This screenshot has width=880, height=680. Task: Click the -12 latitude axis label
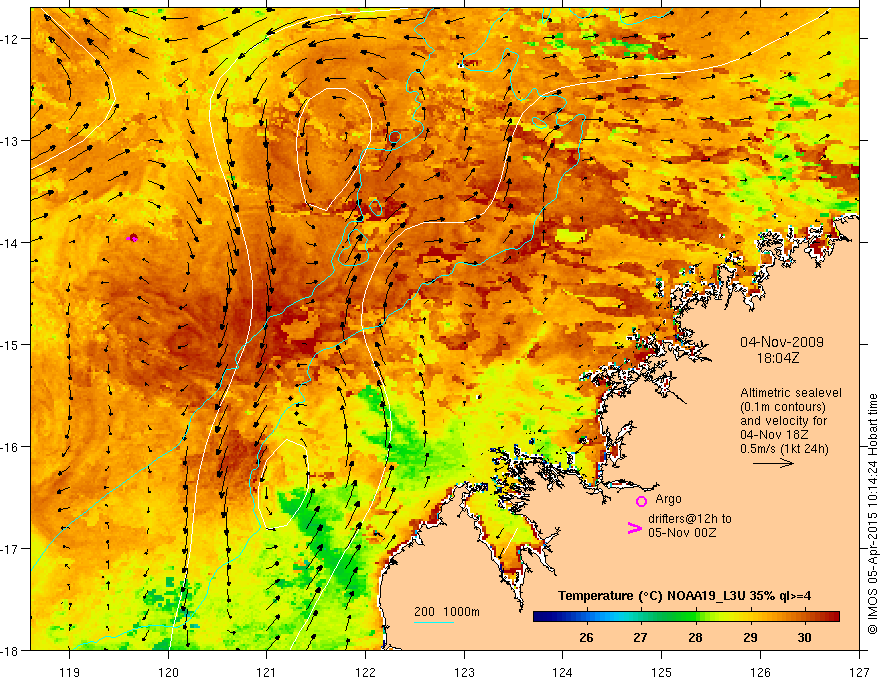point(10,39)
